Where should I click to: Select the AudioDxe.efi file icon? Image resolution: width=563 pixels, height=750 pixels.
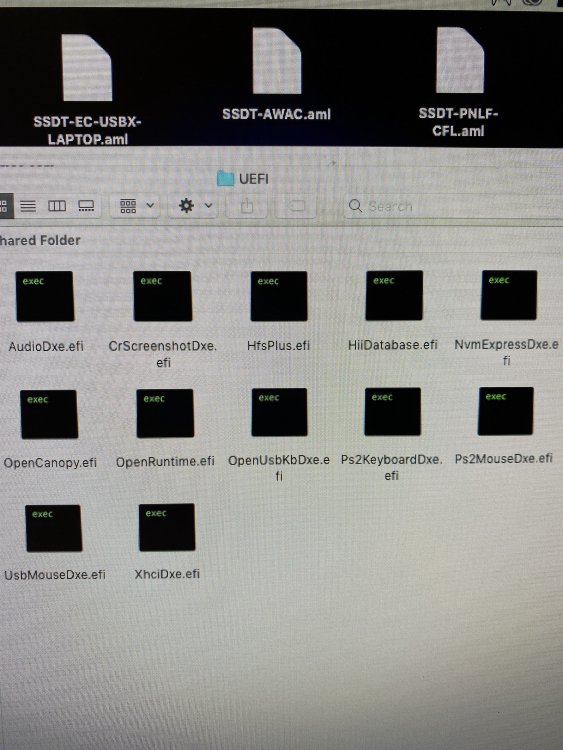point(45,296)
